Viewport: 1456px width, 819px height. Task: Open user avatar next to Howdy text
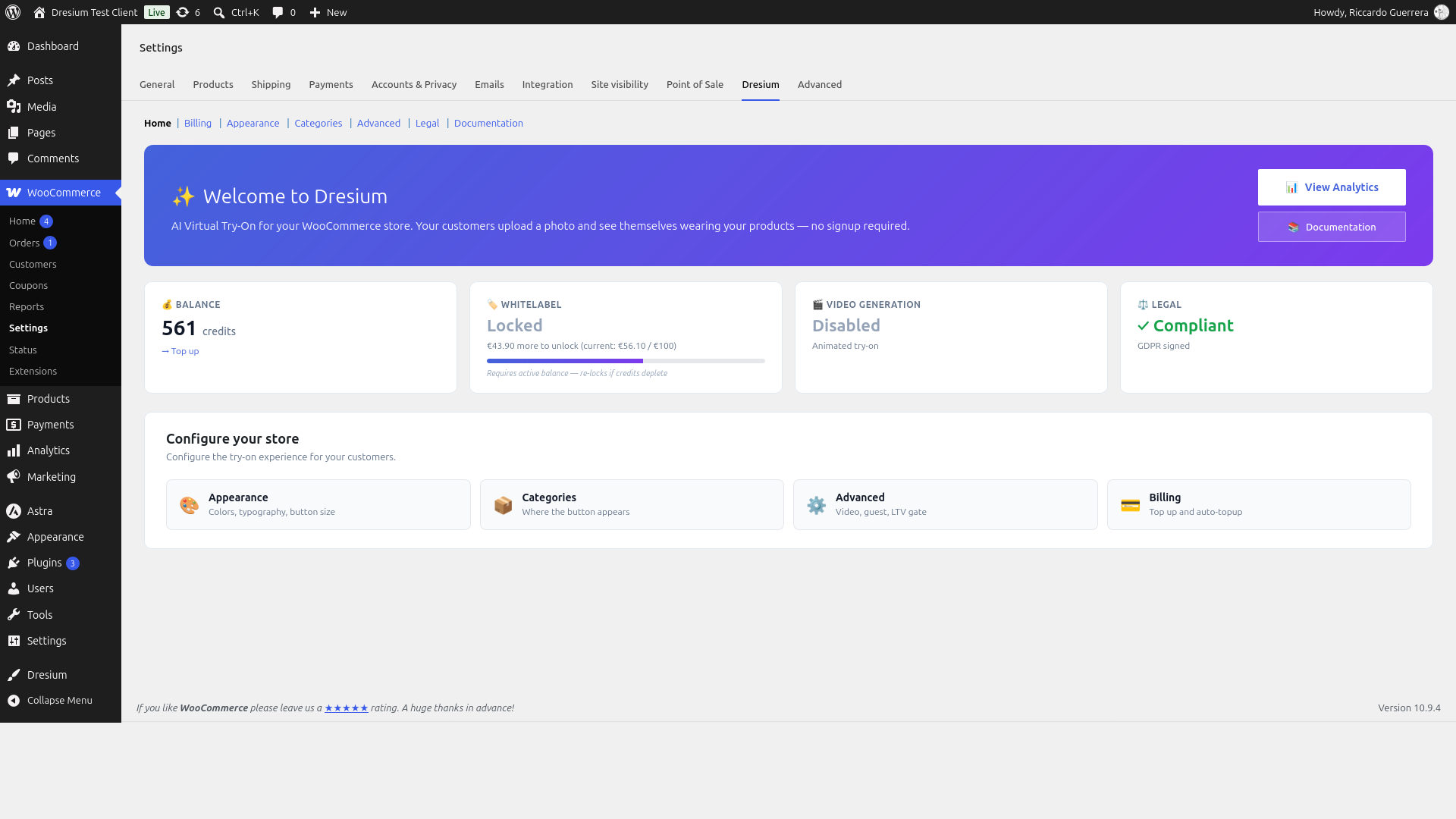pyautogui.click(x=1442, y=12)
